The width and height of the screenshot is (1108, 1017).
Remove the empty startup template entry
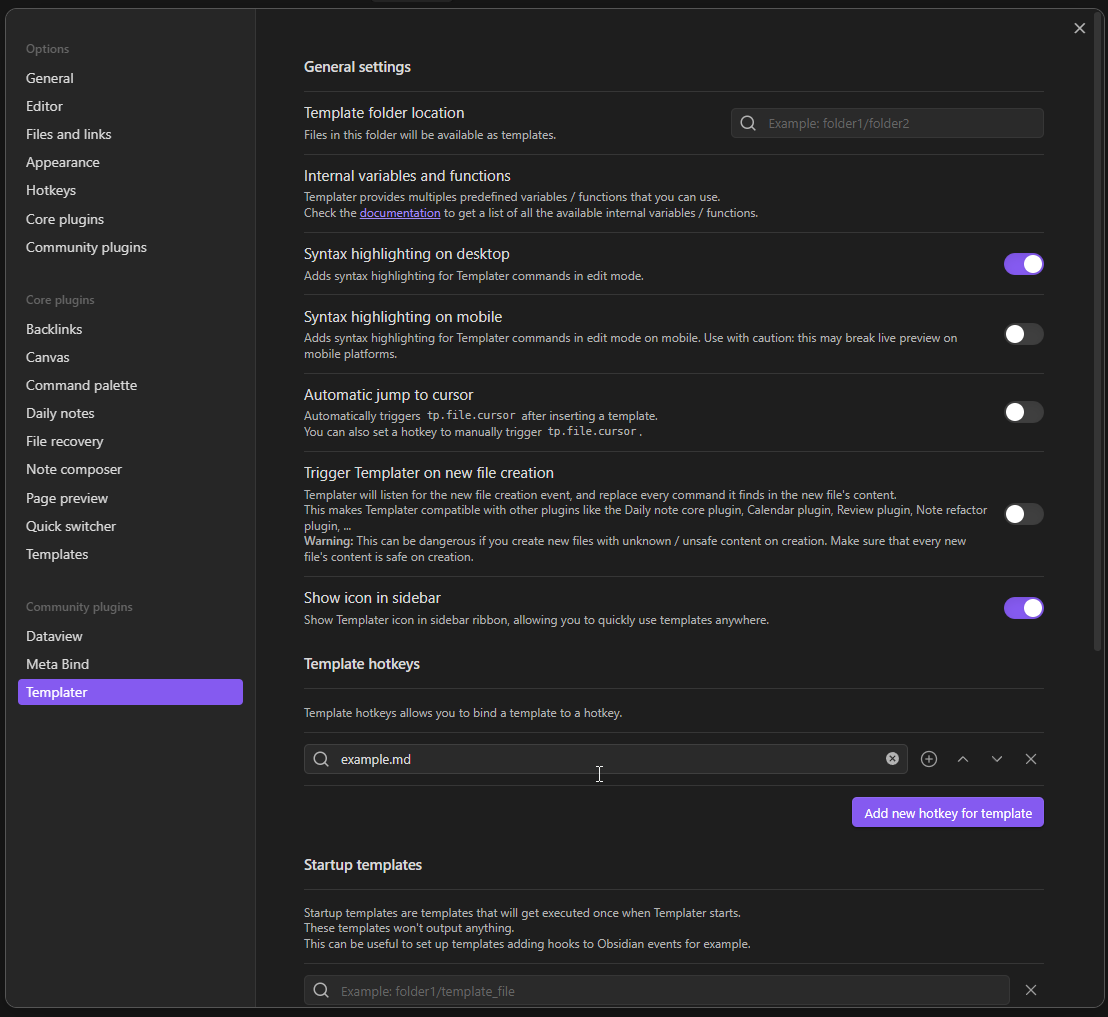(1031, 990)
